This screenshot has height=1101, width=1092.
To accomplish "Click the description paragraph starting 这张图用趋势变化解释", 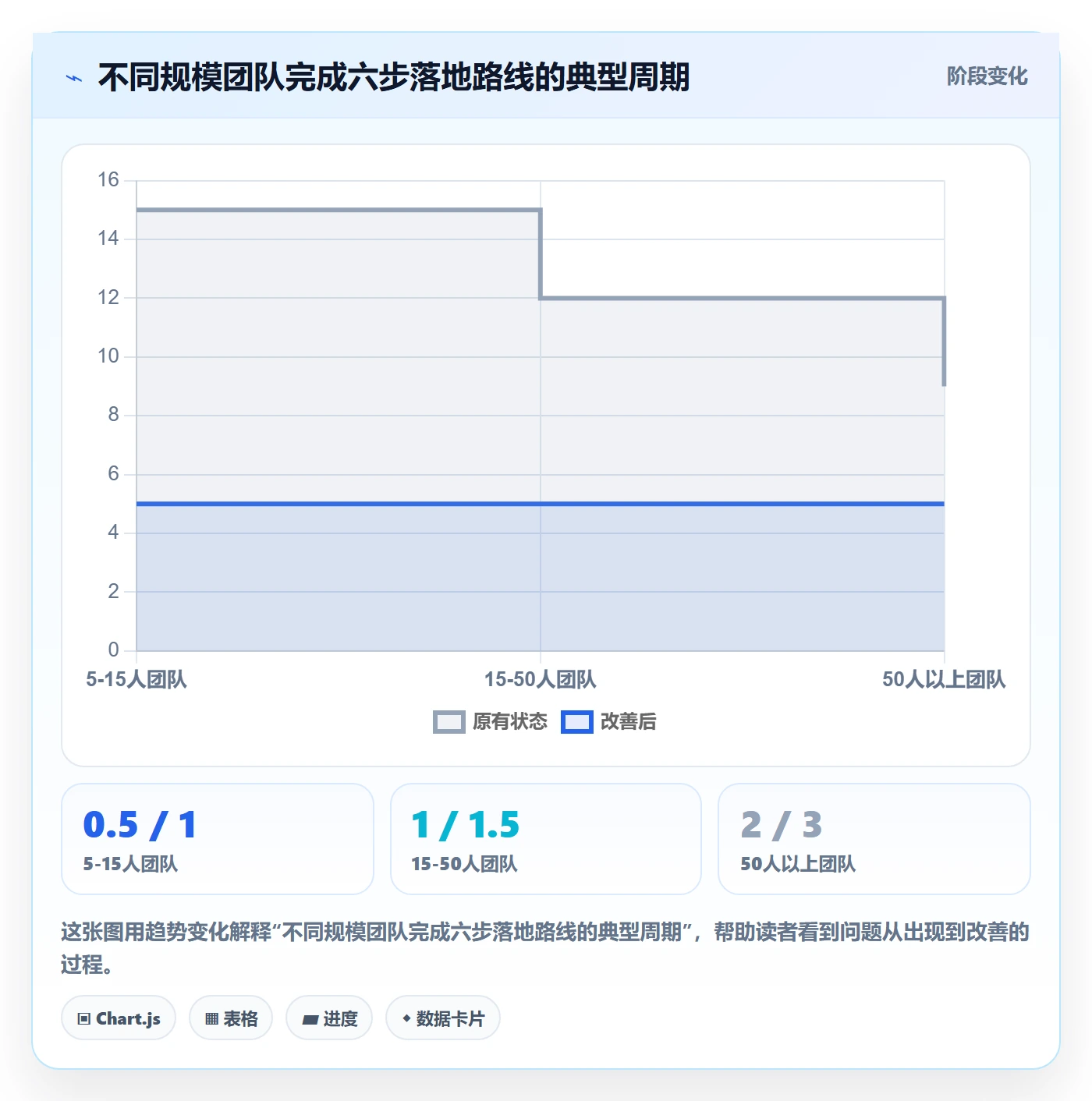I will (x=545, y=948).
